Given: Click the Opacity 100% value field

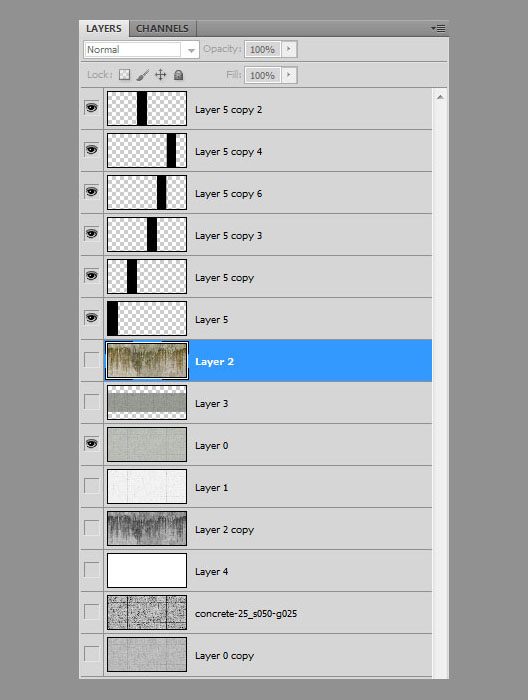Looking at the screenshot, I should tap(262, 49).
